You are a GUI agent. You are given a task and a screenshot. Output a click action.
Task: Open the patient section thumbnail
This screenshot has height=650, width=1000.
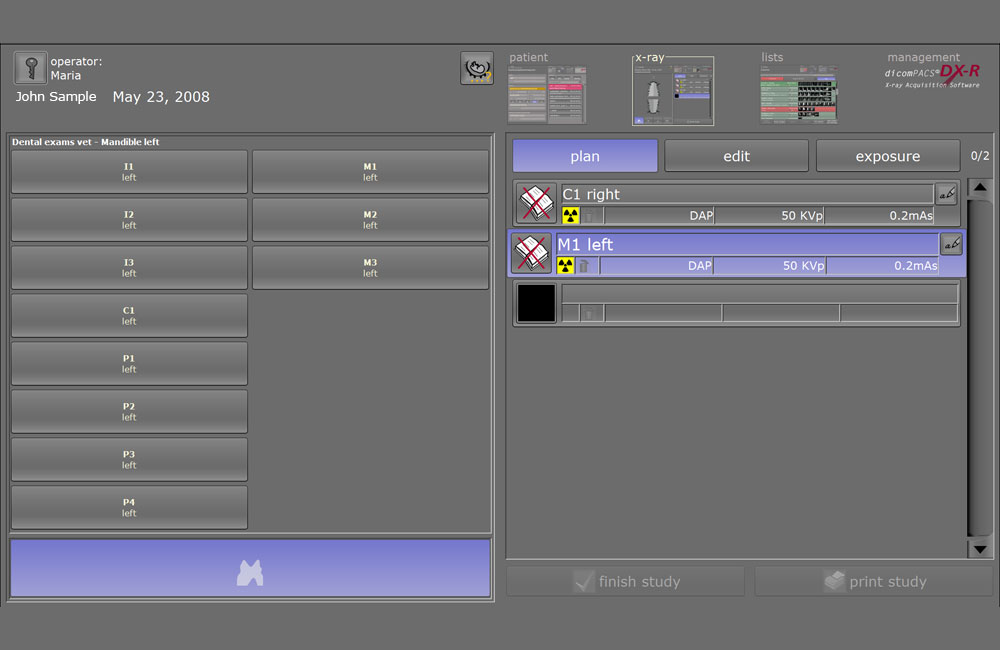[x=546, y=95]
